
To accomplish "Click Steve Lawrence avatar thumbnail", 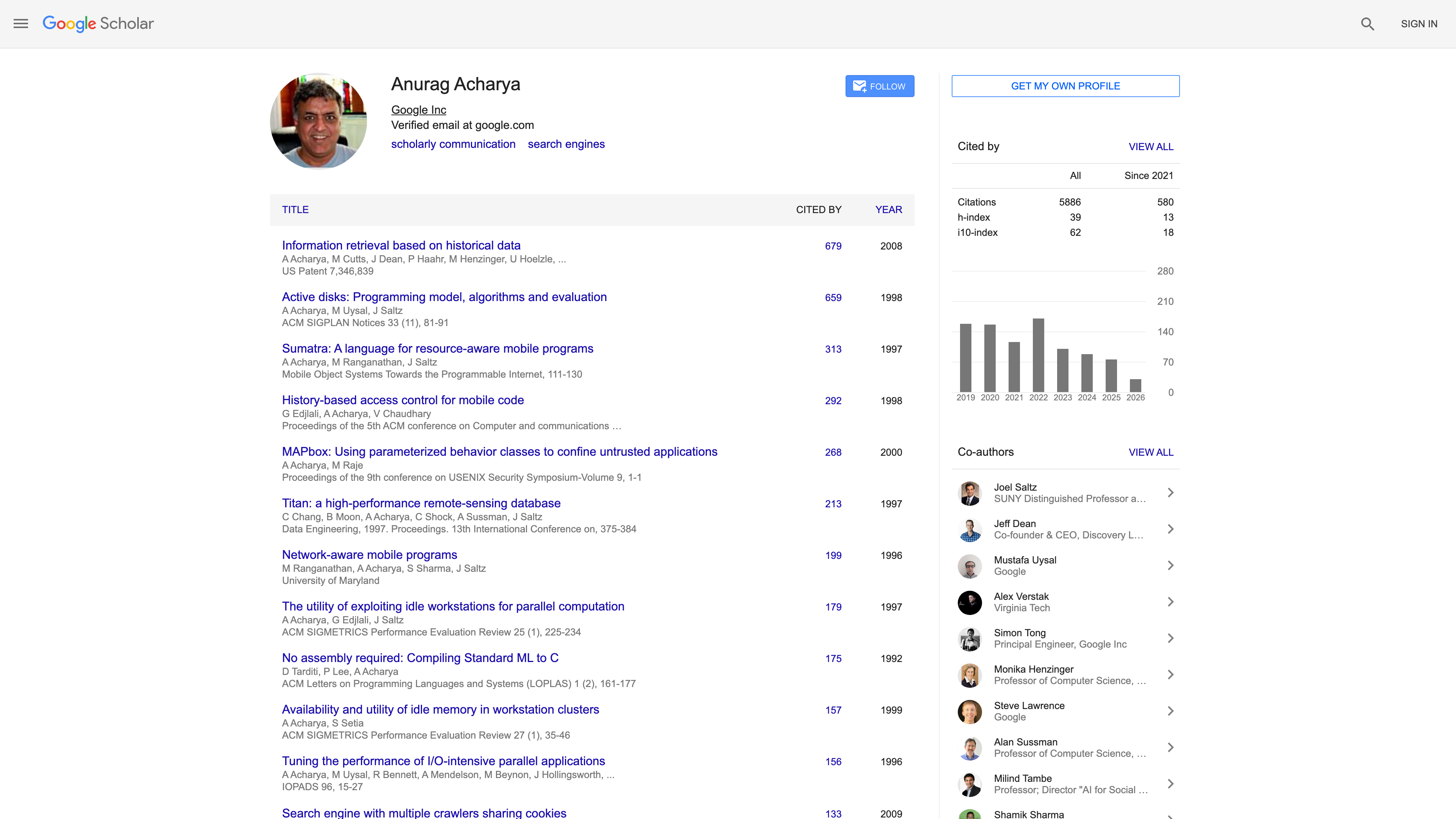I will click(970, 712).
